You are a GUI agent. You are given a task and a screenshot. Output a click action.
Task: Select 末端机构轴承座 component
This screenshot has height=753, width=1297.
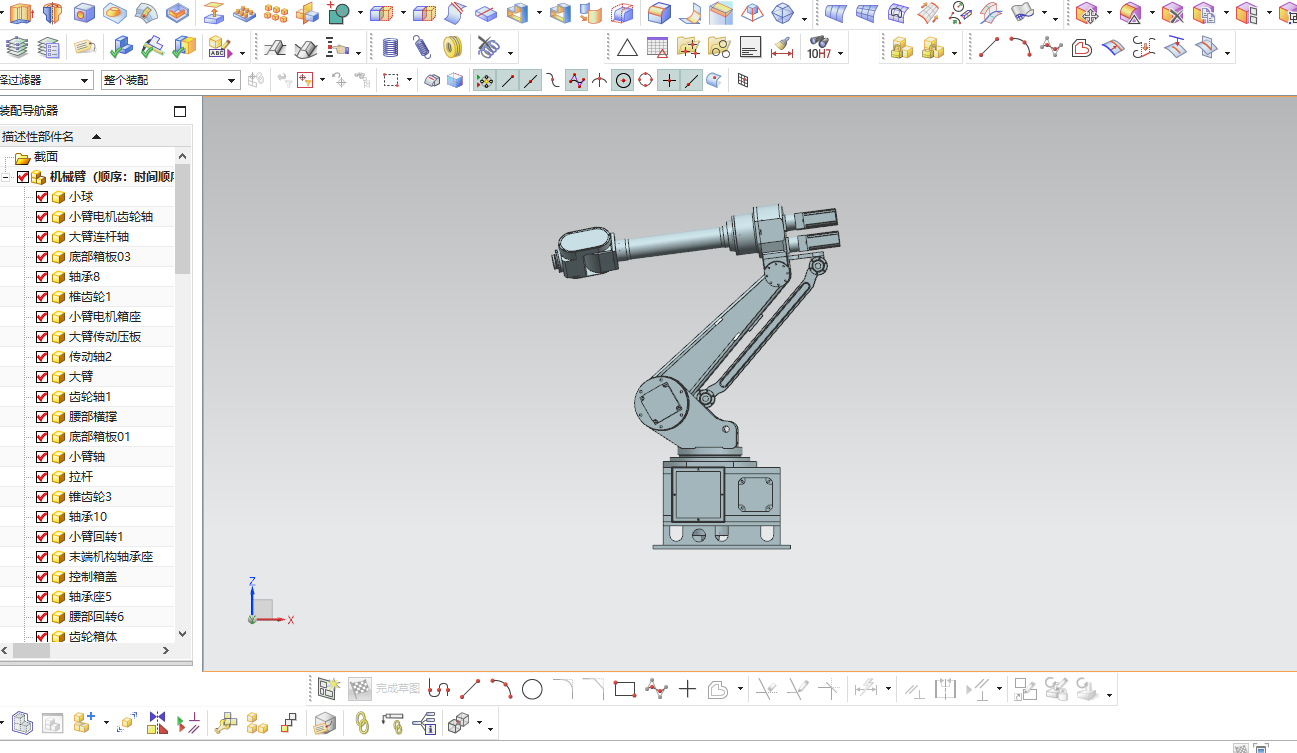[x=111, y=557]
